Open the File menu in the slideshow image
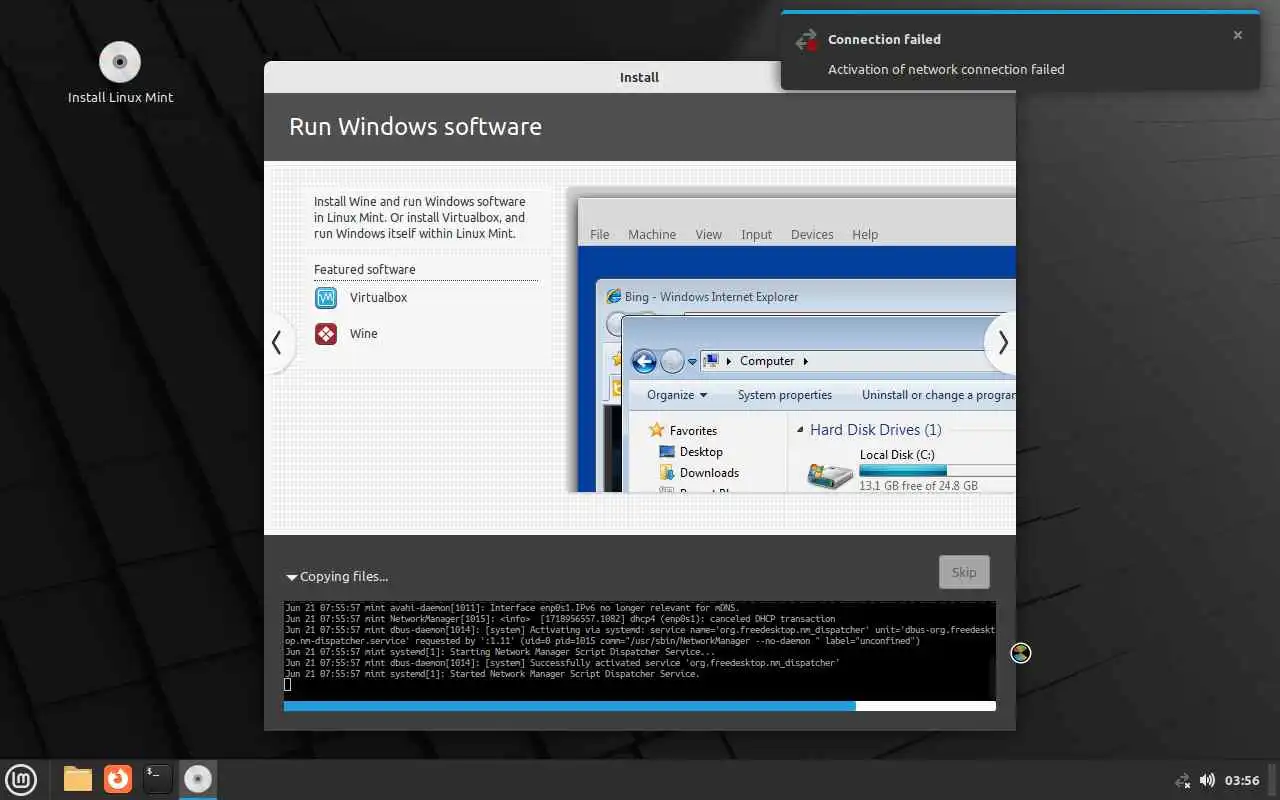Screen dimensions: 1280x800 point(600,235)
